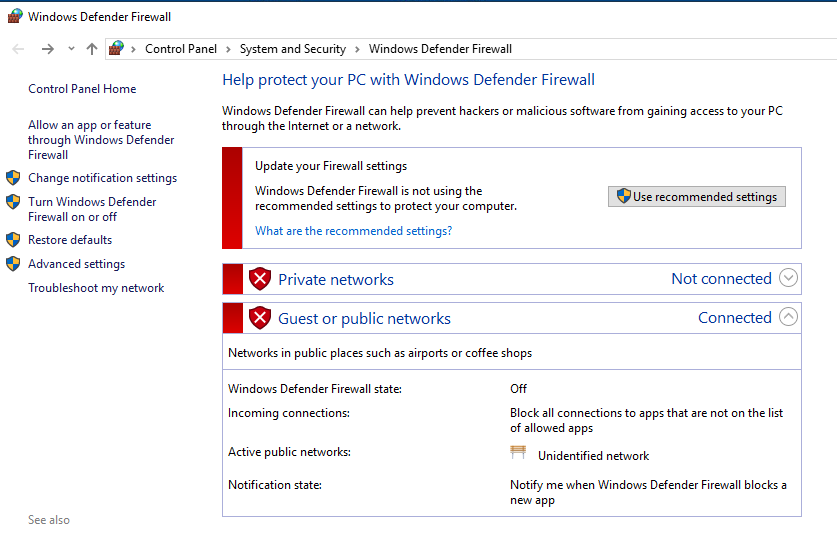Click the firewall state value Off
This screenshot has width=837, height=534.
point(518,389)
